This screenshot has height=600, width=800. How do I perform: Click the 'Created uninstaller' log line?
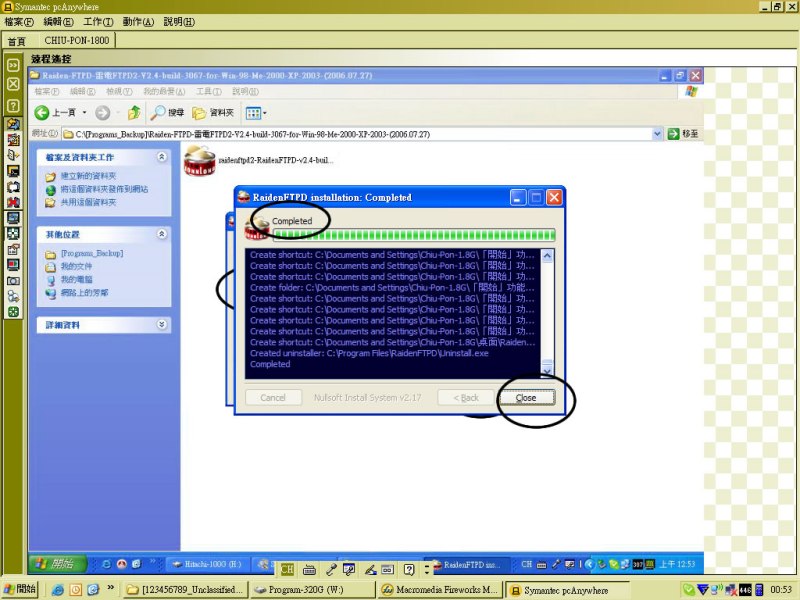369,353
